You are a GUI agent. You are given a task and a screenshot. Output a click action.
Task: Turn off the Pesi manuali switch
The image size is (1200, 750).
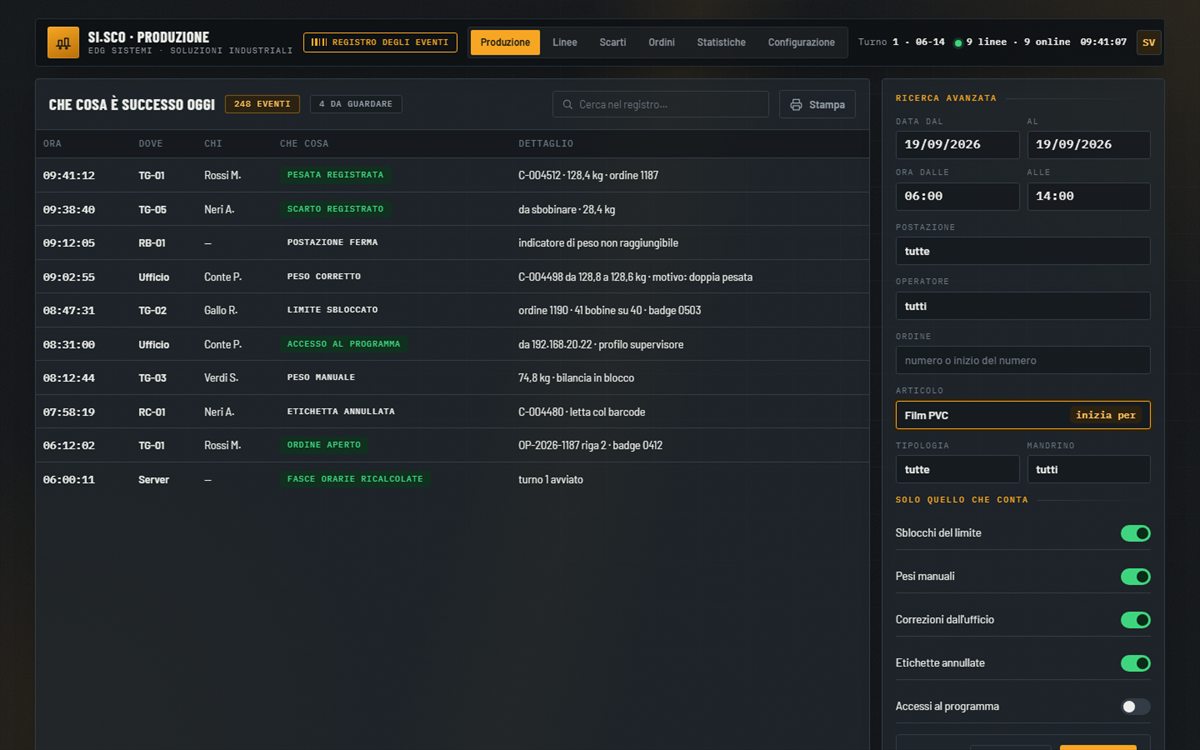[1135, 577]
